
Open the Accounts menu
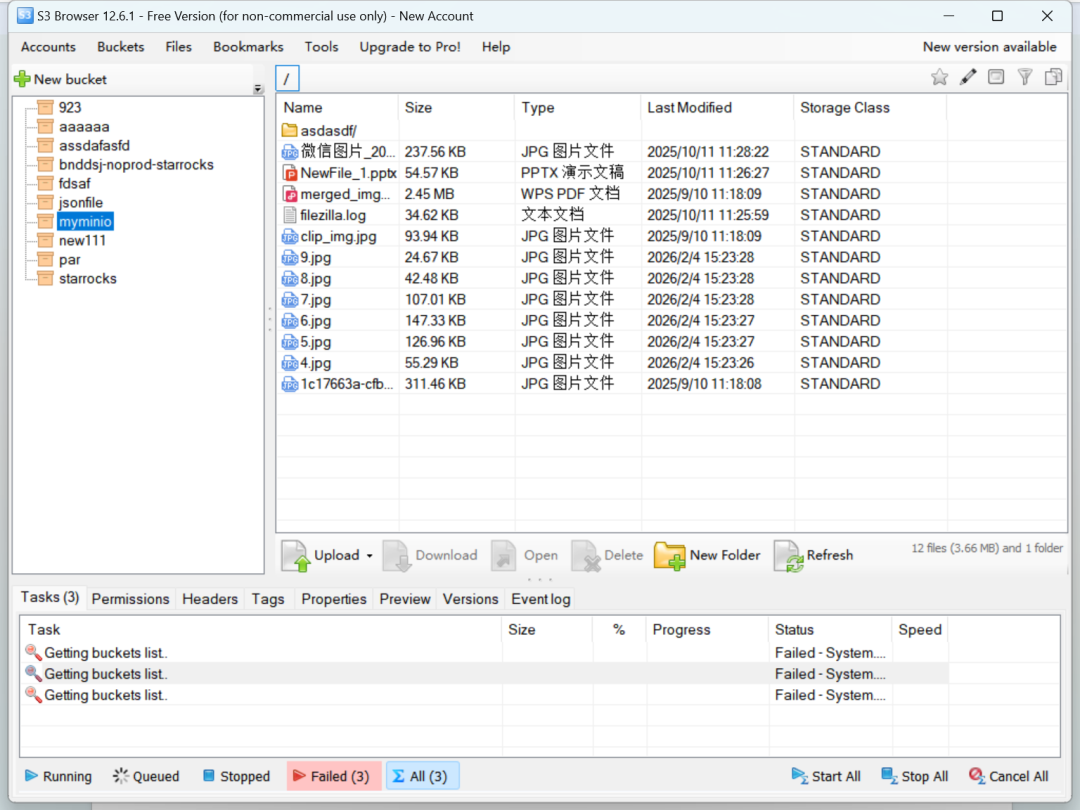point(48,47)
